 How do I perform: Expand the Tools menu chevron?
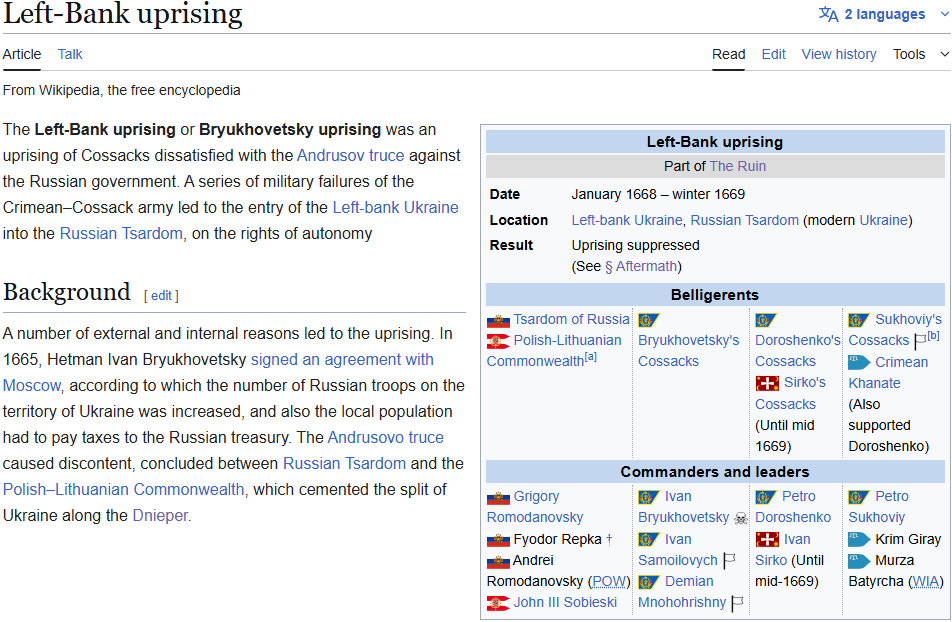coord(945,54)
